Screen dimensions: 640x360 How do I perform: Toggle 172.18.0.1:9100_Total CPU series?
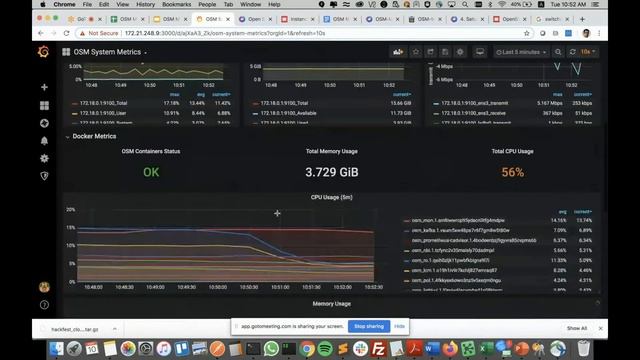point(104,103)
